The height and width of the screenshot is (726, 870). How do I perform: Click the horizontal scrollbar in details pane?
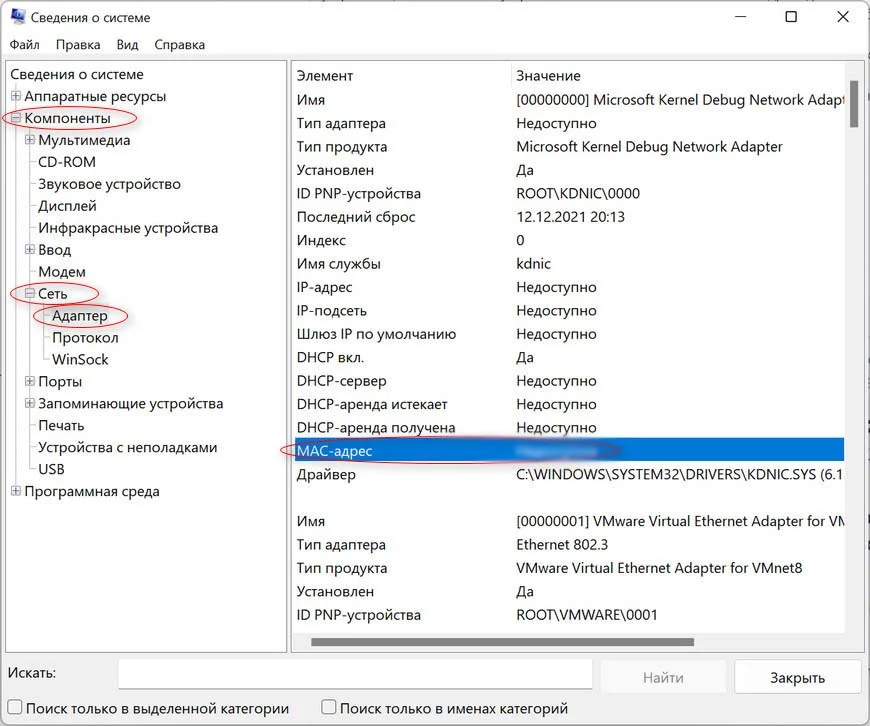[502, 642]
